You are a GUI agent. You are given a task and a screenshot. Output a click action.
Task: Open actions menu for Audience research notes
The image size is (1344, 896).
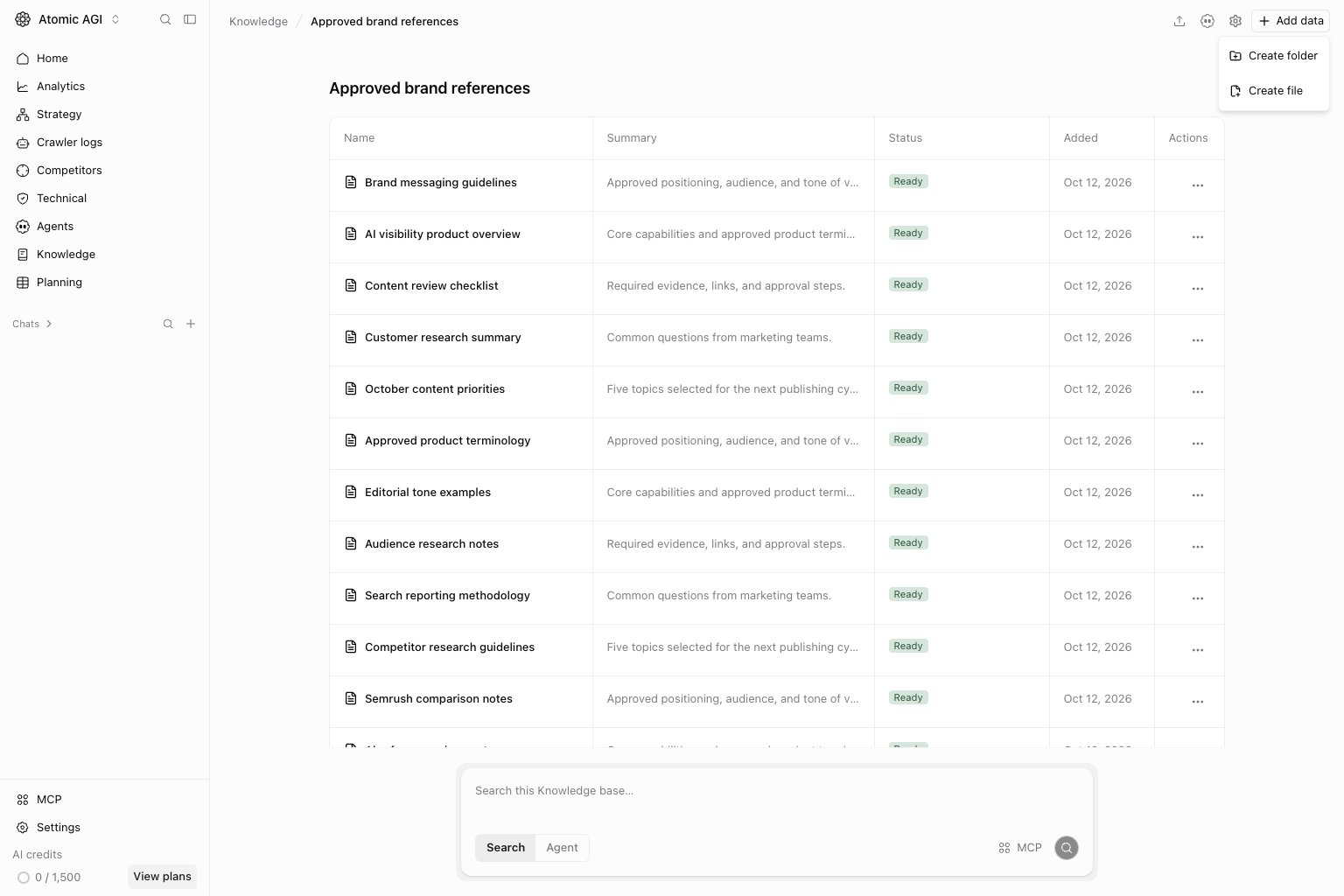pos(1198,547)
